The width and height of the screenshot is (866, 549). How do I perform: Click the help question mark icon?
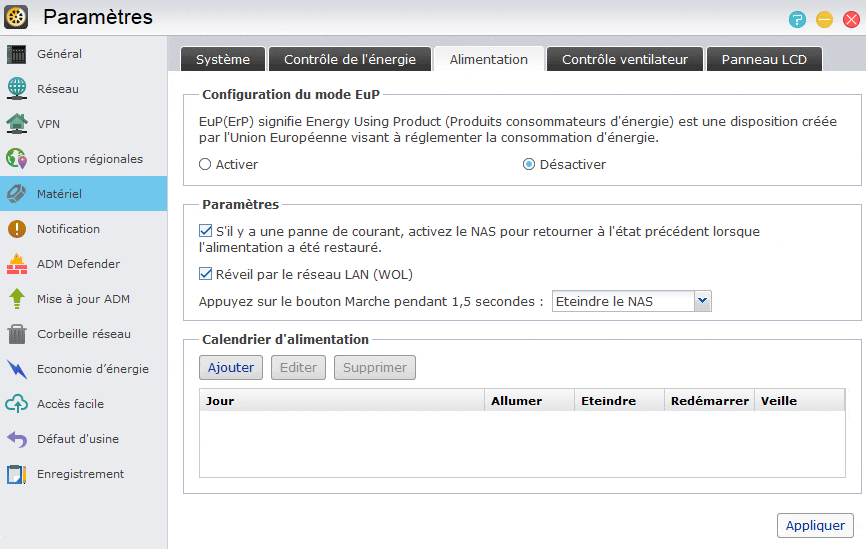coord(797,20)
